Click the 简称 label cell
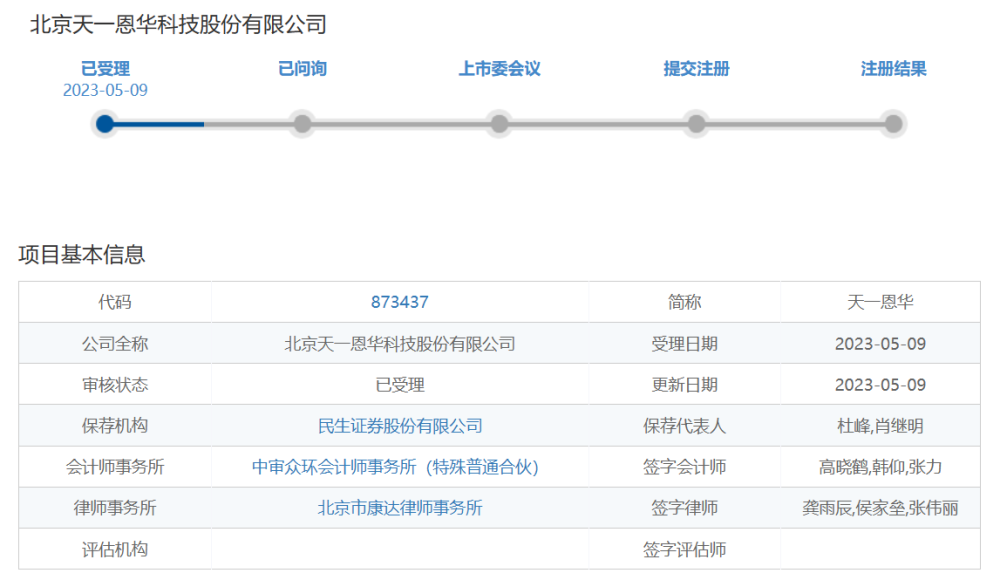The height and width of the screenshot is (580, 1000). coord(684,302)
